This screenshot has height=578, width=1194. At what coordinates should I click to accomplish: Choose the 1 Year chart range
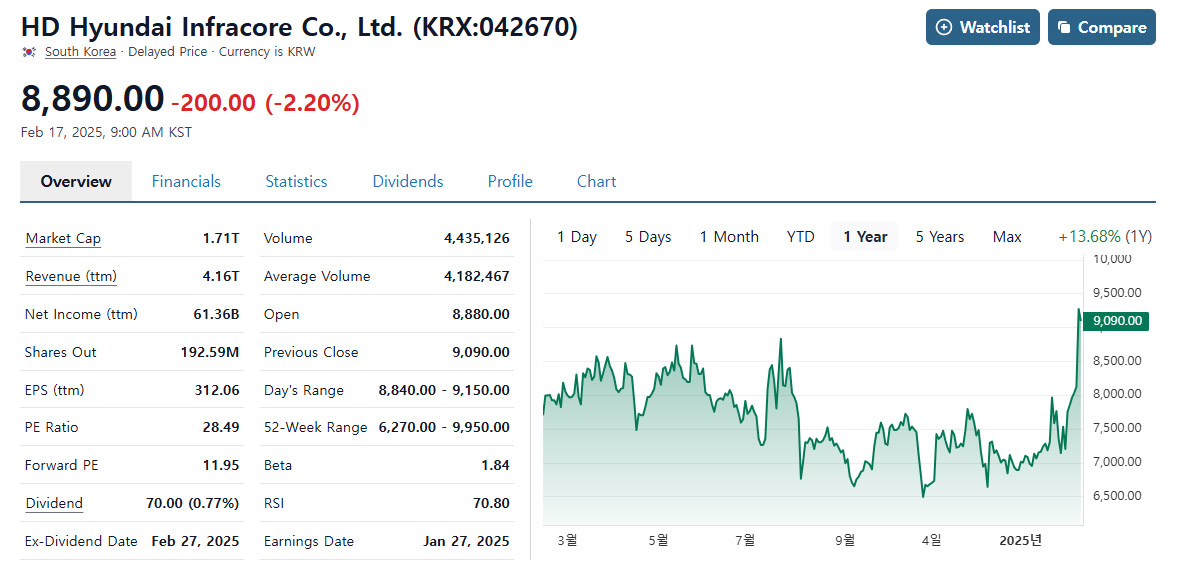865,237
